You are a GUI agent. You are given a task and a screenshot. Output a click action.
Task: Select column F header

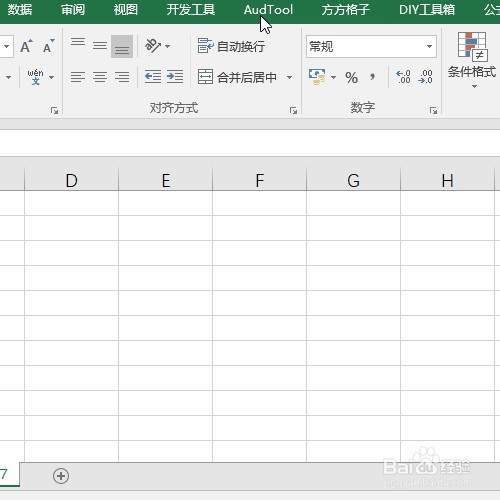tap(259, 180)
